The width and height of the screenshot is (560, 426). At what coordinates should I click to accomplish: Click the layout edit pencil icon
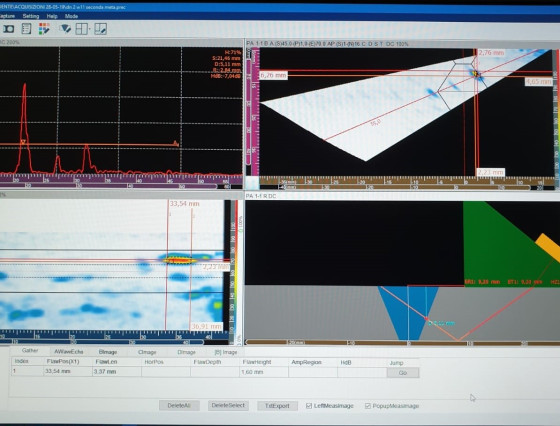pos(100,29)
